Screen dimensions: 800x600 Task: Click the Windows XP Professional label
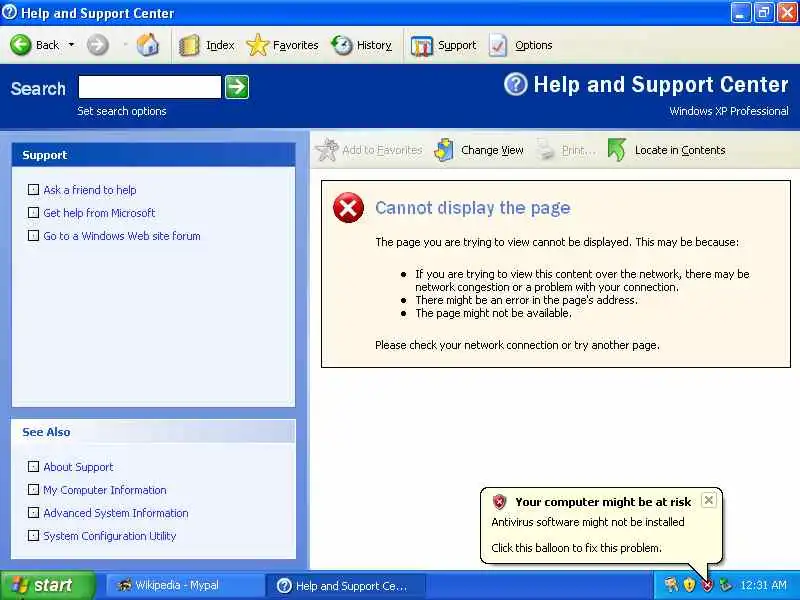point(729,111)
